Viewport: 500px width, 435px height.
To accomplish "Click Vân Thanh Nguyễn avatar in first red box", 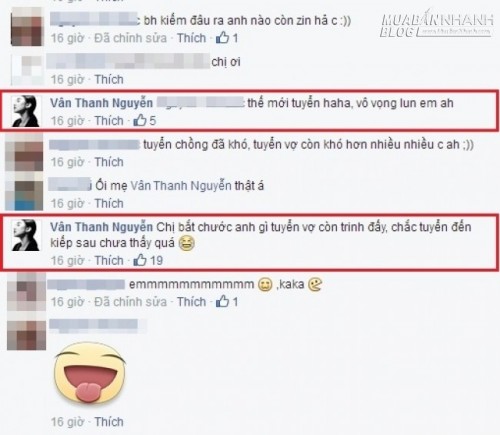I will click(x=26, y=111).
